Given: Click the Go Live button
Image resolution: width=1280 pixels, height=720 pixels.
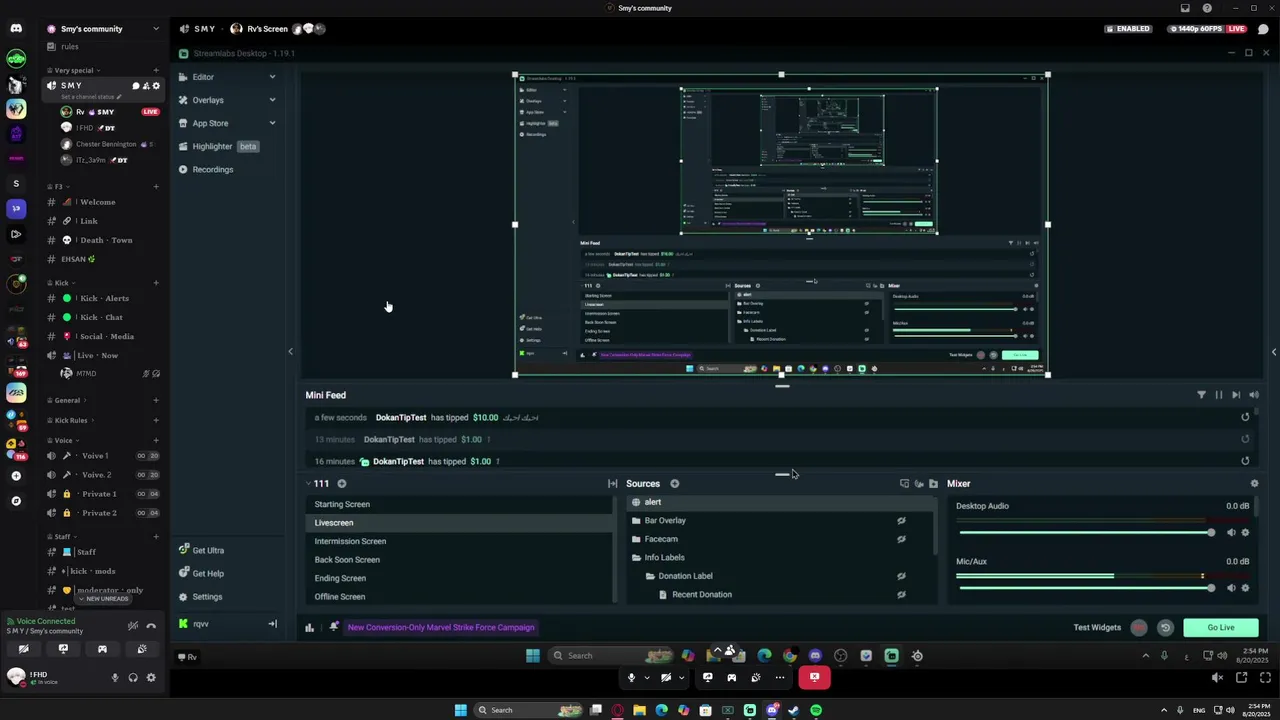Looking at the screenshot, I should (x=1221, y=628).
